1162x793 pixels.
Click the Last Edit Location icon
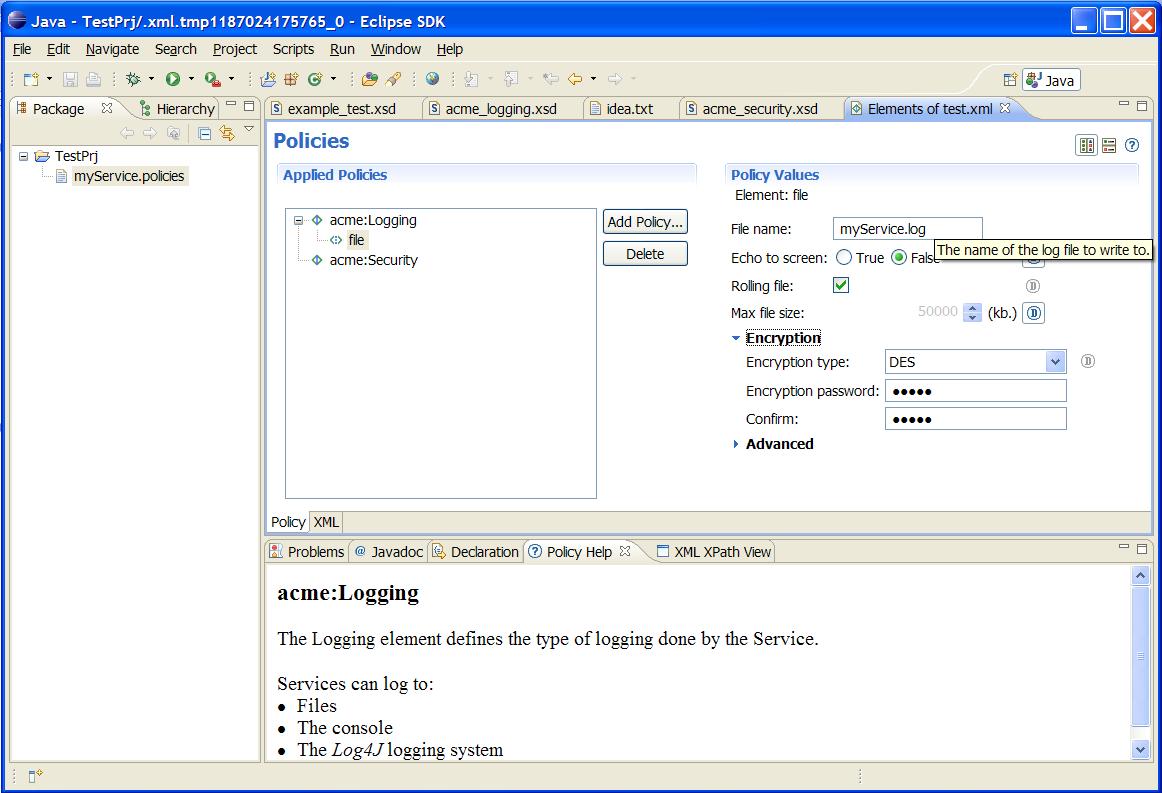551,79
